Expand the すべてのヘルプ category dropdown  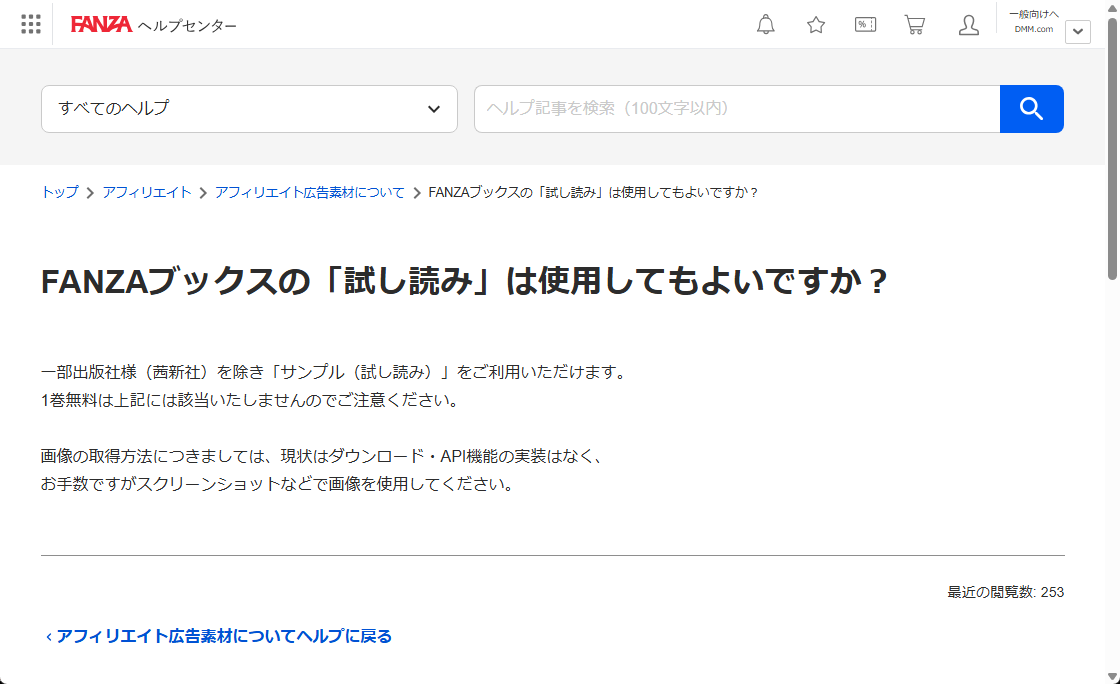click(x=249, y=109)
